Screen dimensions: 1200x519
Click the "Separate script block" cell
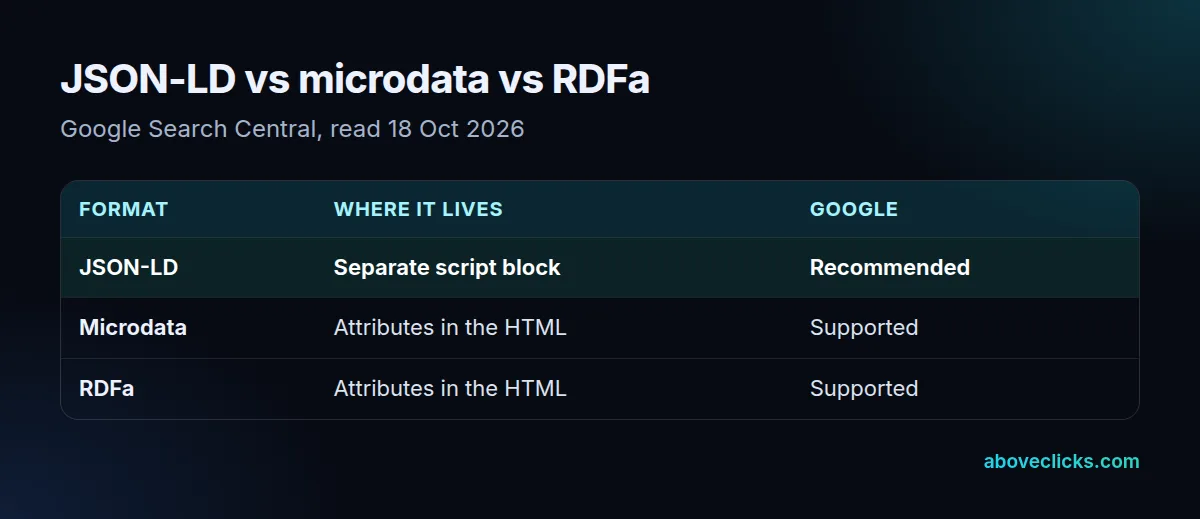coord(447,268)
